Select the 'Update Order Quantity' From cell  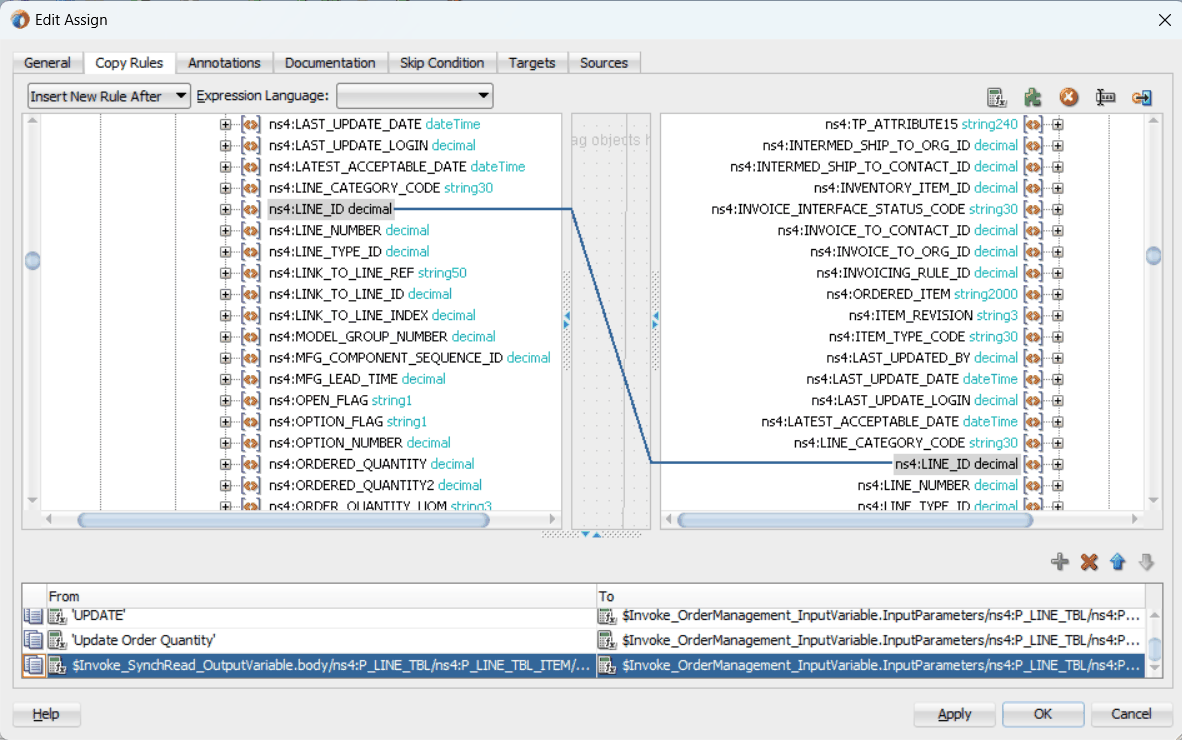pyautogui.click(x=320, y=641)
